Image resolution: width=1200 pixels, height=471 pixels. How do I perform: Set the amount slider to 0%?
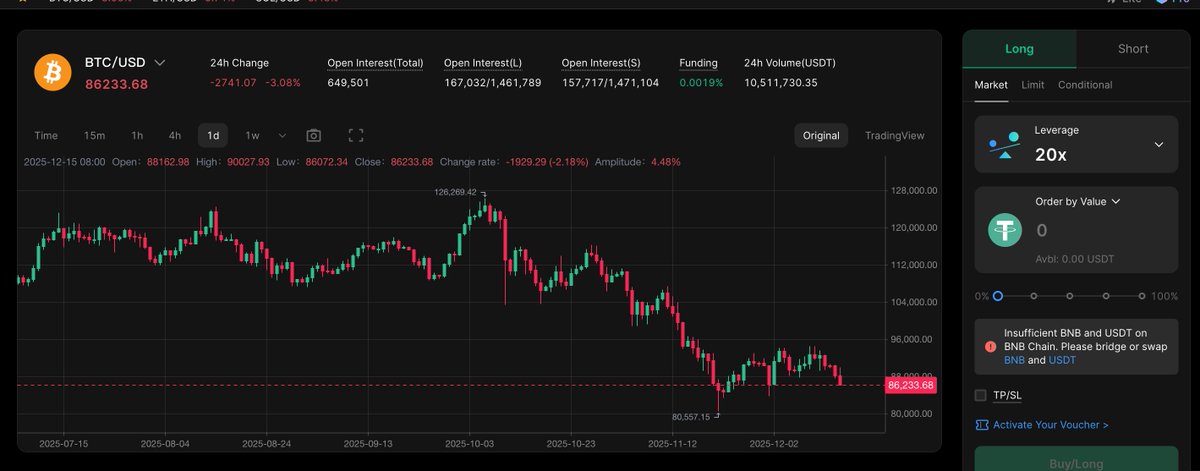point(998,296)
